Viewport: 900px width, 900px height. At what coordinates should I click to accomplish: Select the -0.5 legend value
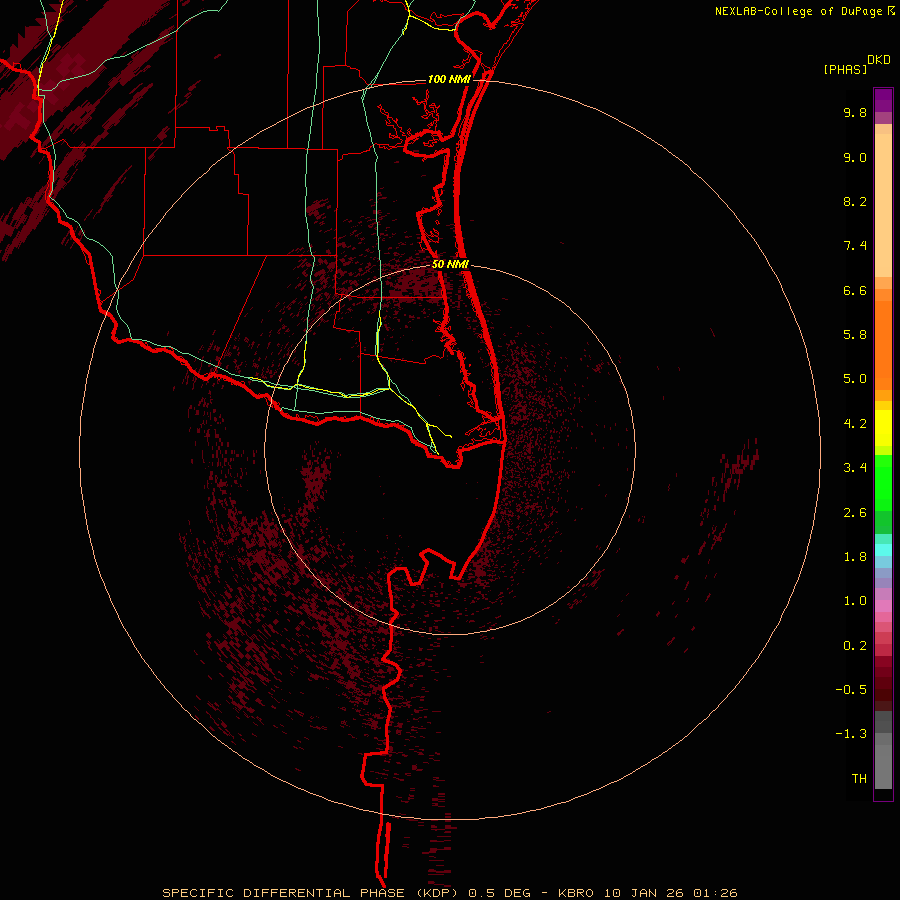tap(851, 690)
